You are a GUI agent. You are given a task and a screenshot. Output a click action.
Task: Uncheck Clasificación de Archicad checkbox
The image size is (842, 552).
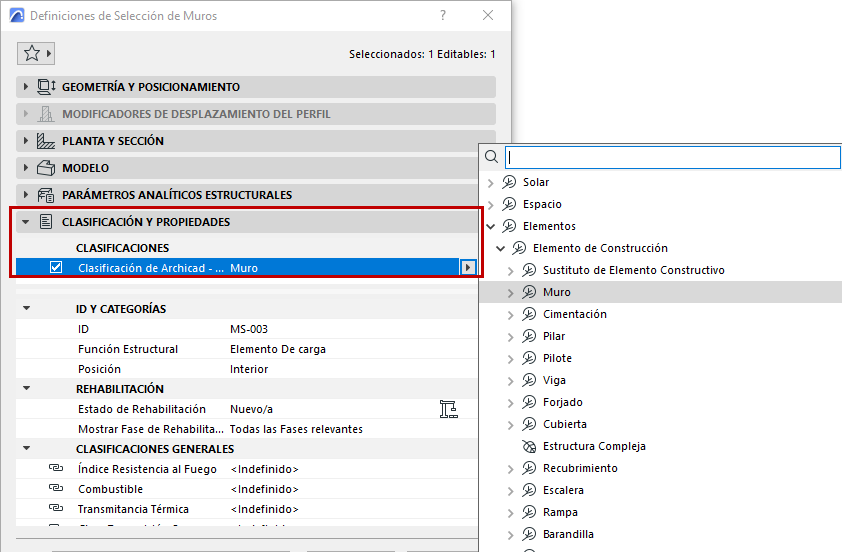56,267
